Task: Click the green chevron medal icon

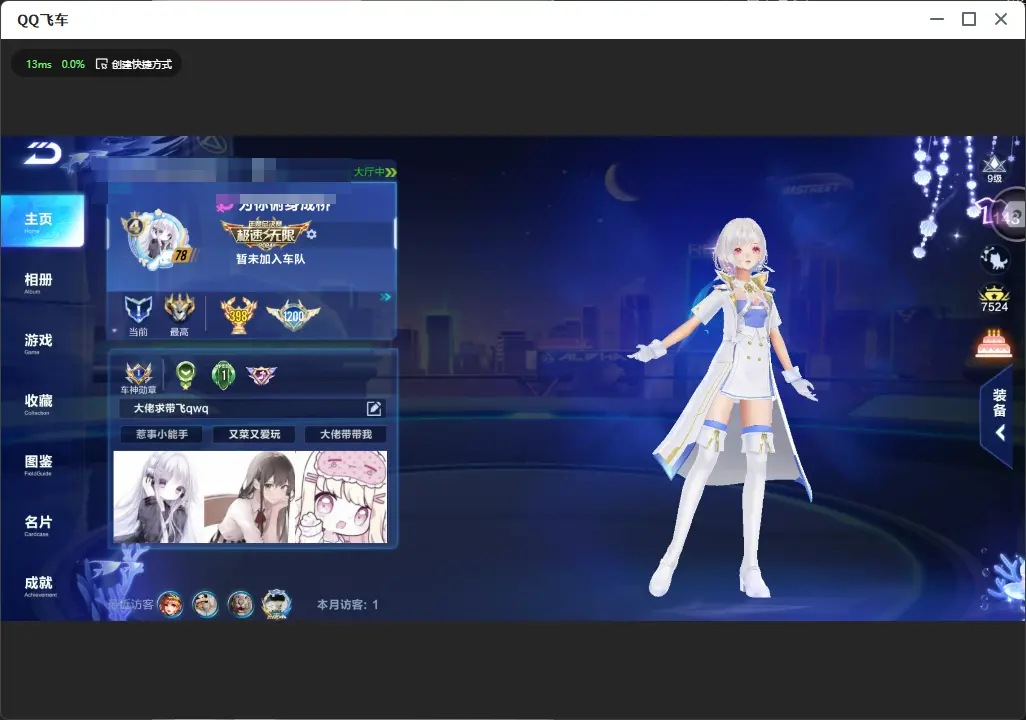Action: 186,374
